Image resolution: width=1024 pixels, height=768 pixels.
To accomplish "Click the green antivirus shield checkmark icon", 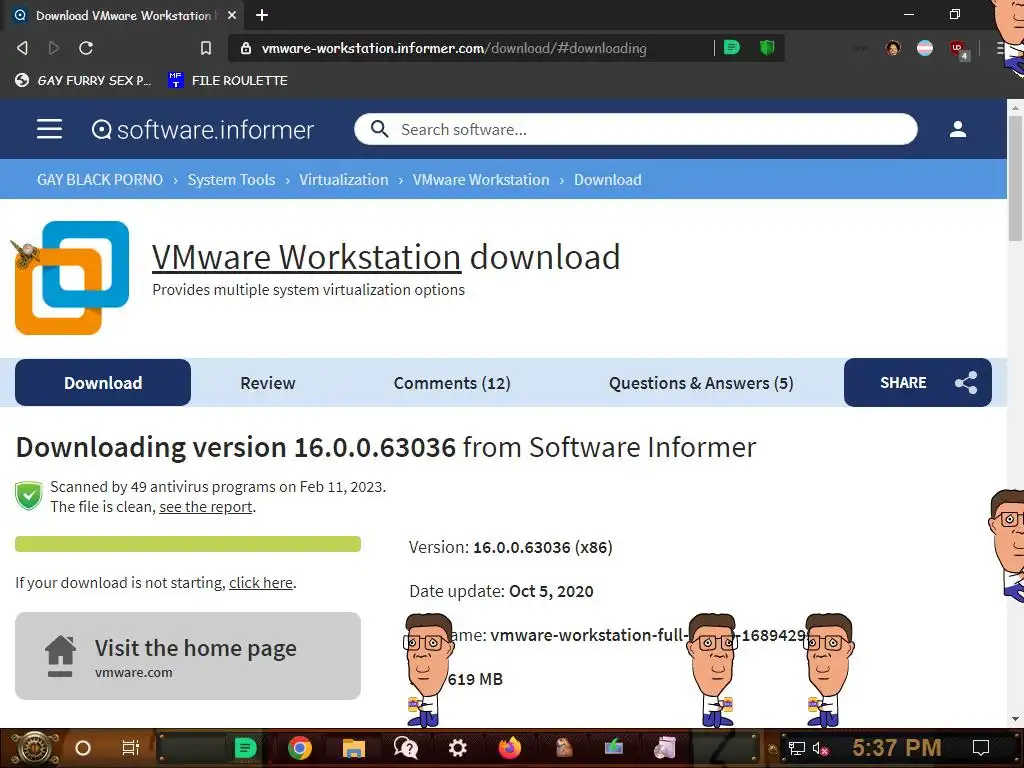I will tap(29, 496).
